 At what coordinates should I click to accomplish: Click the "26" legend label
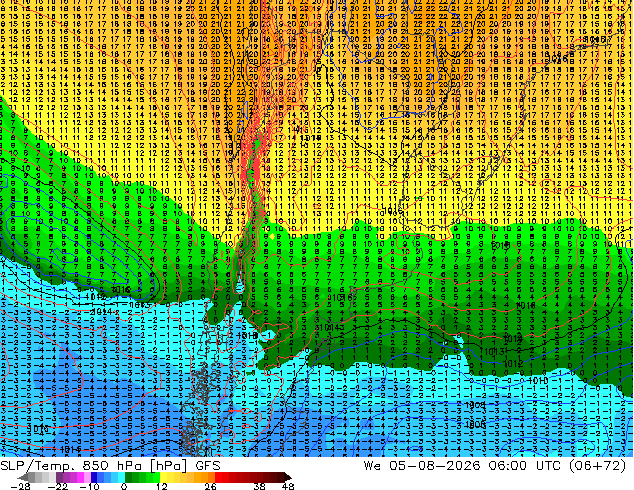(x=210, y=486)
